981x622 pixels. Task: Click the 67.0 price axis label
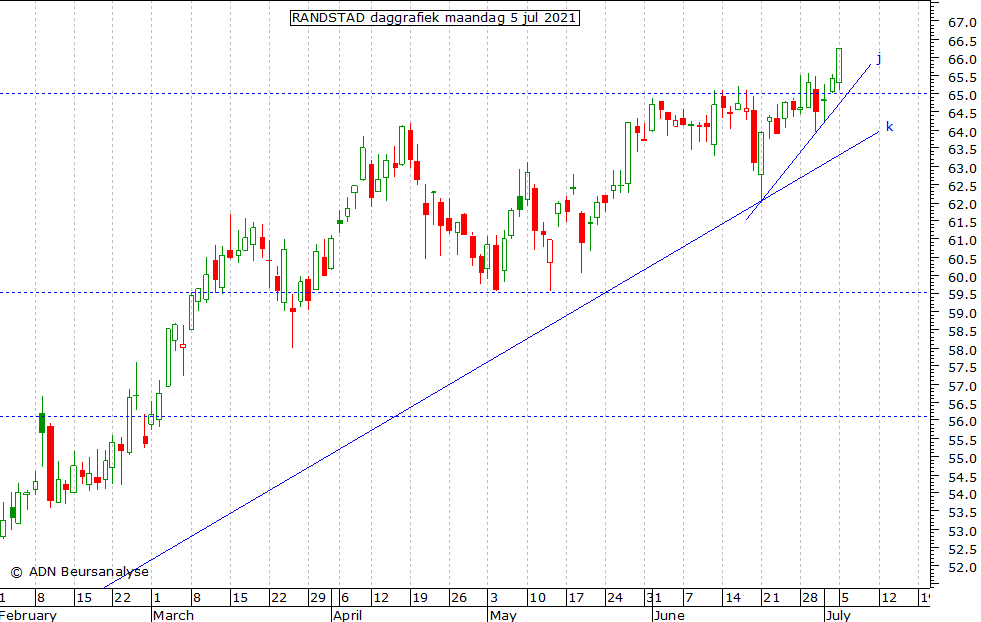coord(962,23)
